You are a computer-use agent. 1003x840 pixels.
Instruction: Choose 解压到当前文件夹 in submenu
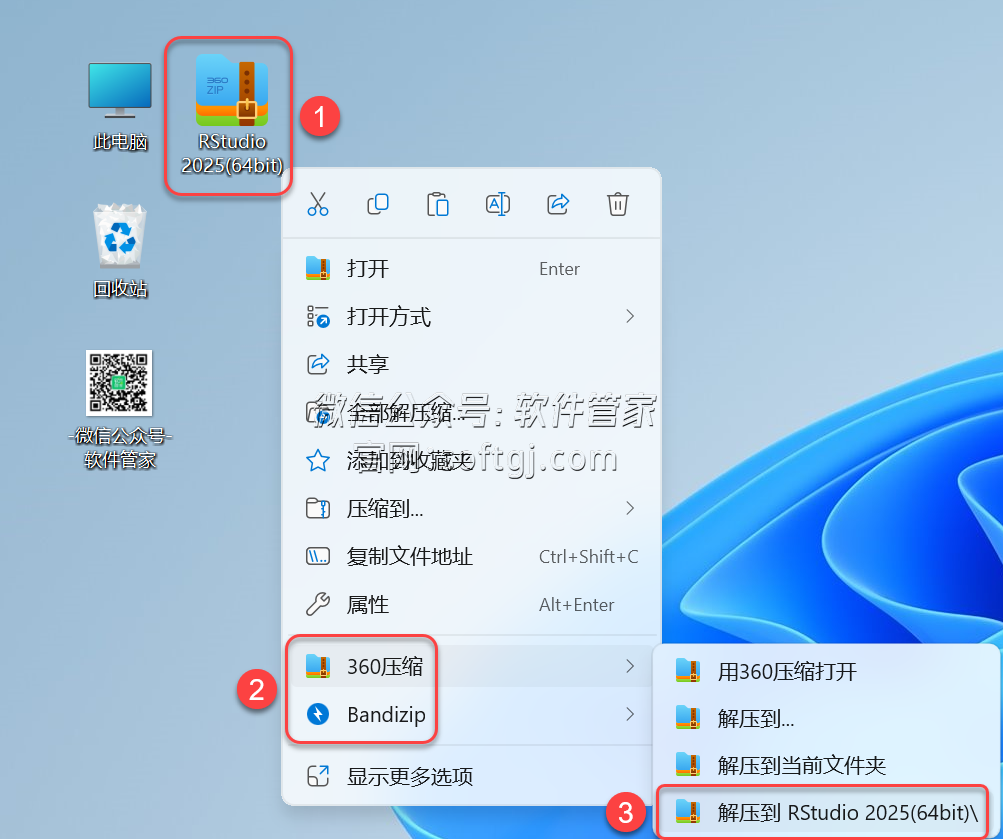point(826,765)
